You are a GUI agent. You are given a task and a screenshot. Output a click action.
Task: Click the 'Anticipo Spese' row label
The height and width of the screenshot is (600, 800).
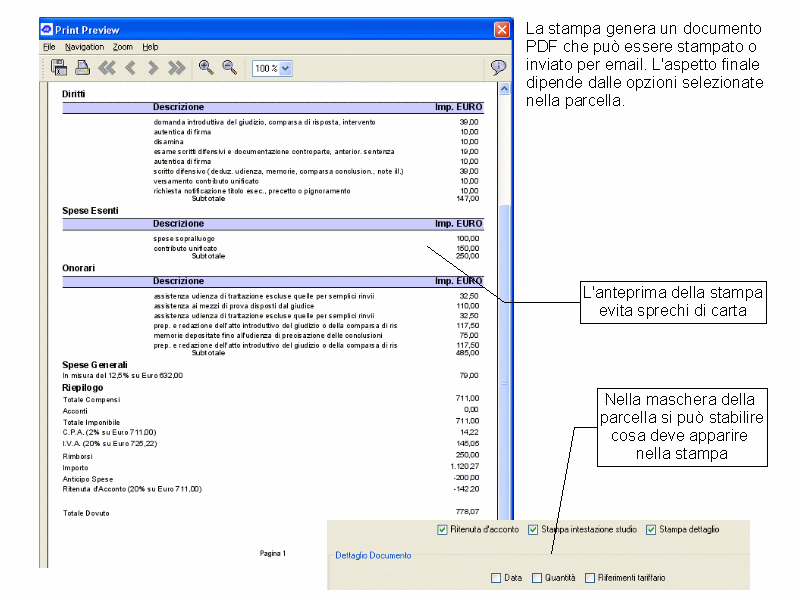(88, 479)
